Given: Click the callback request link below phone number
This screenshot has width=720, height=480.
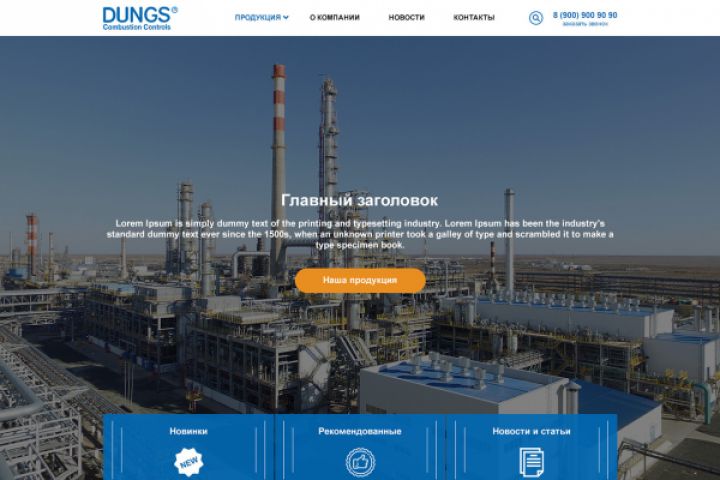Looking at the screenshot, I should tap(585, 24).
